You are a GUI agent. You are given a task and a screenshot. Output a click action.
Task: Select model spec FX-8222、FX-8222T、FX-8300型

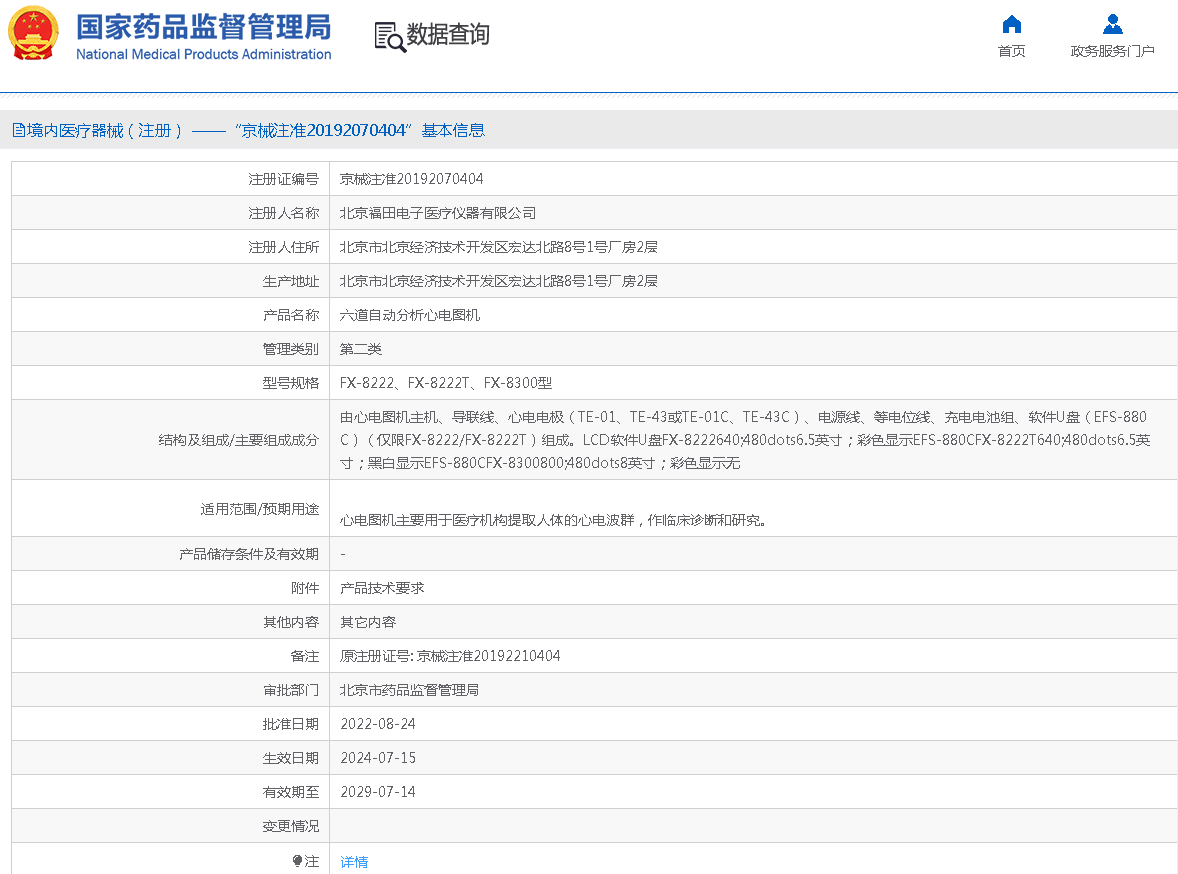pyautogui.click(x=446, y=383)
